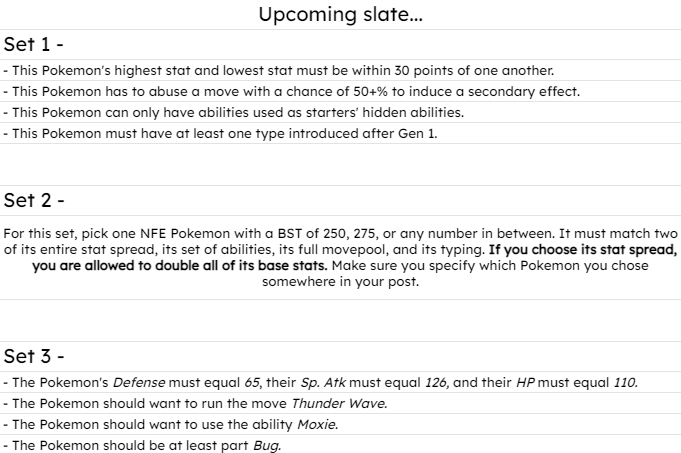681x453 pixels.
Task: Select the 50+% secondary effect rule row
Action: tap(340, 91)
